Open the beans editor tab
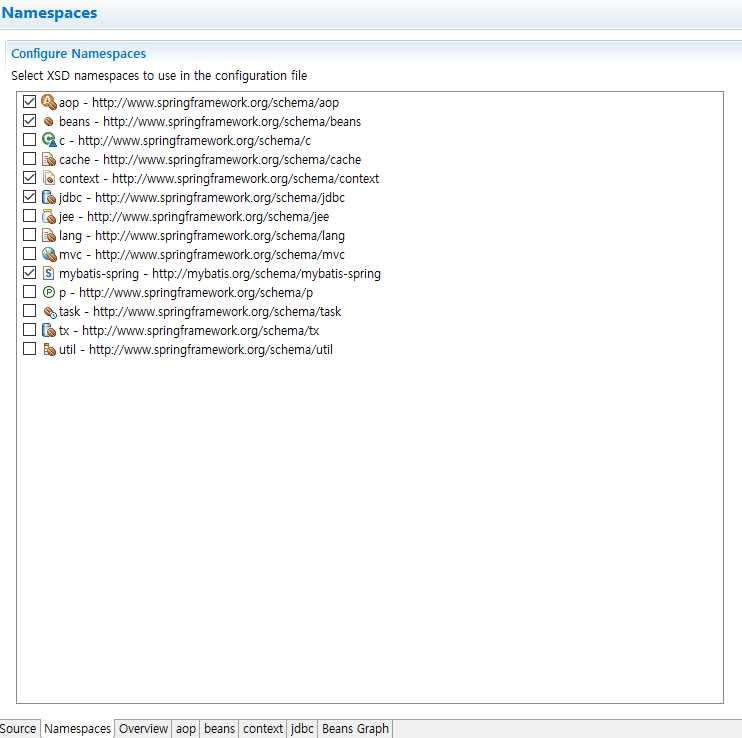Screen dimensions: 742x738 click(220, 729)
